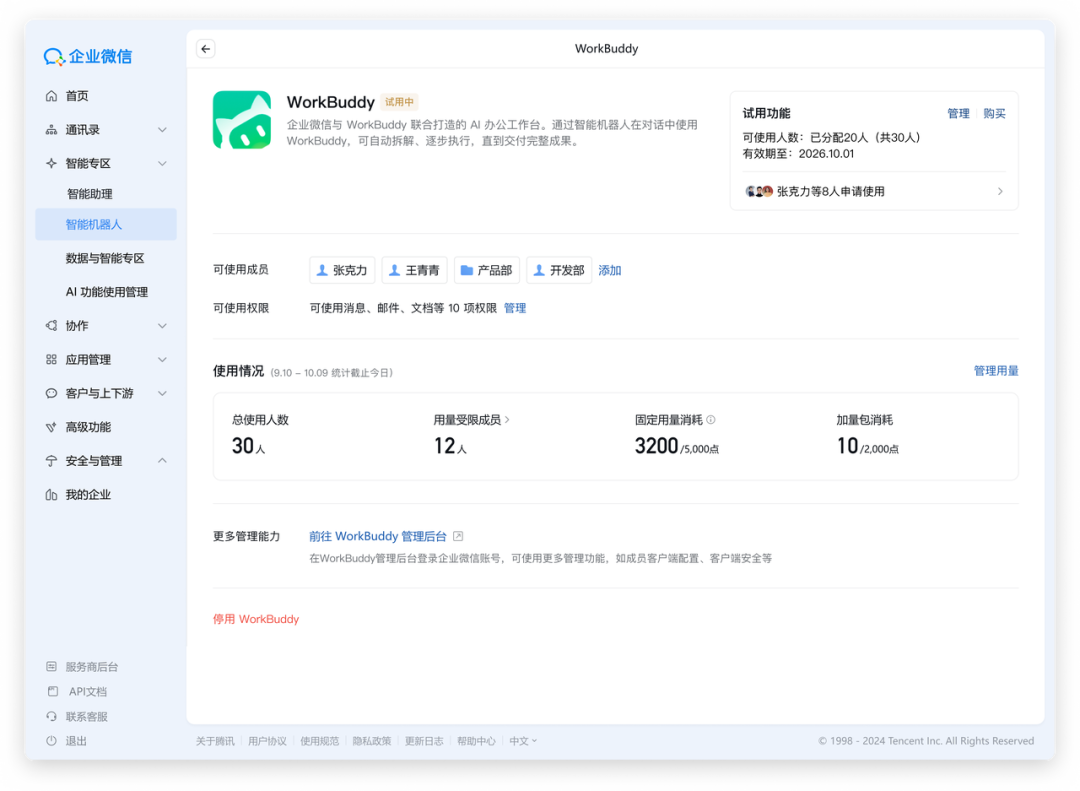The width and height of the screenshot is (1080, 791).
Task: Click the back arrow button
Action: [x=205, y=49]
